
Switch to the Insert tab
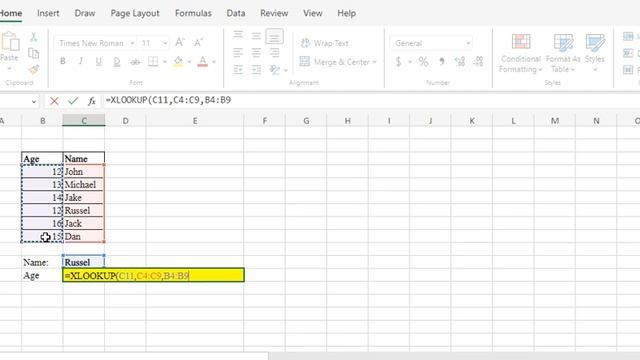[x=48, y=13]
